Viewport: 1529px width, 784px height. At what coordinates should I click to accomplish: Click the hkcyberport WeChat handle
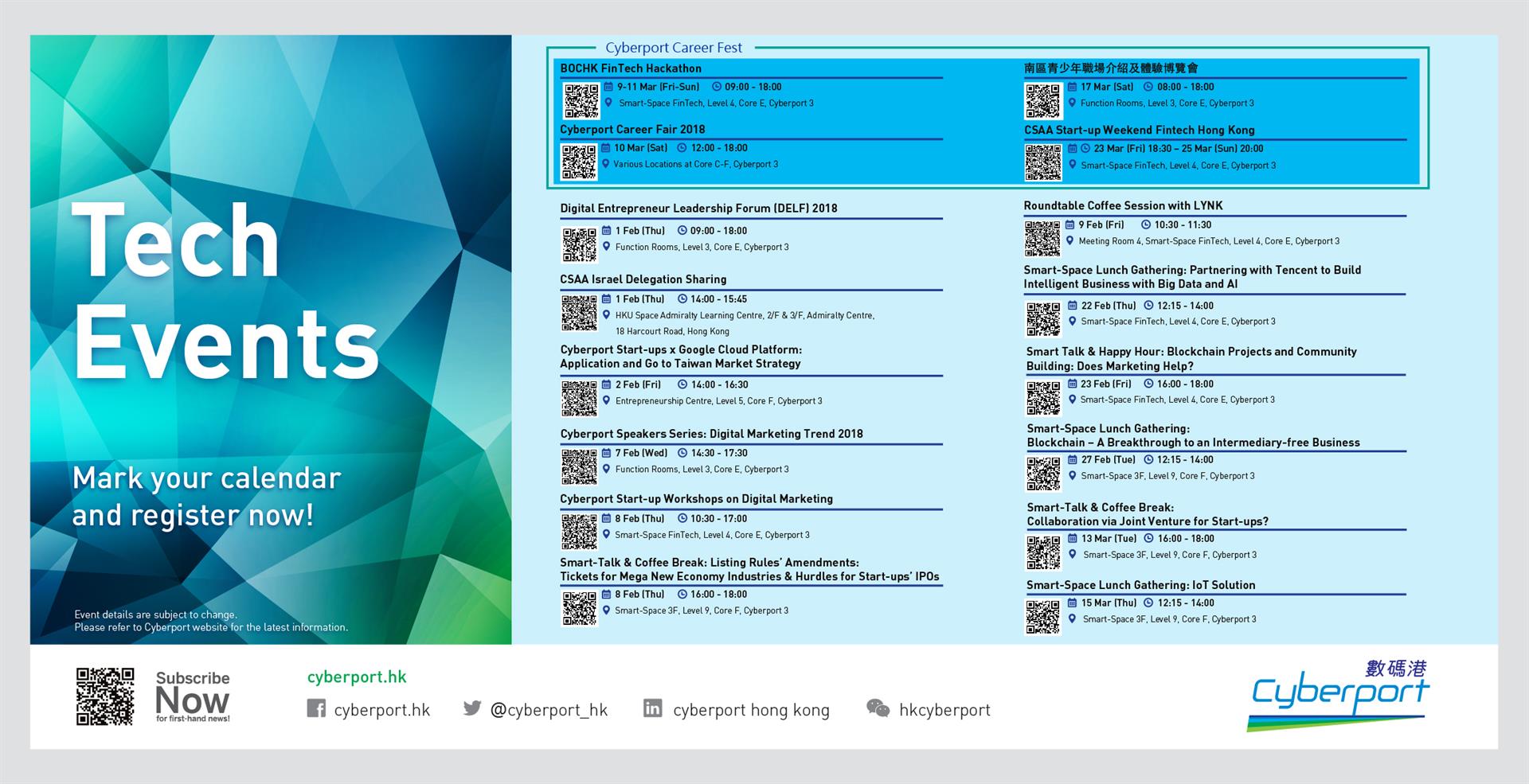(x=944, y=710)
